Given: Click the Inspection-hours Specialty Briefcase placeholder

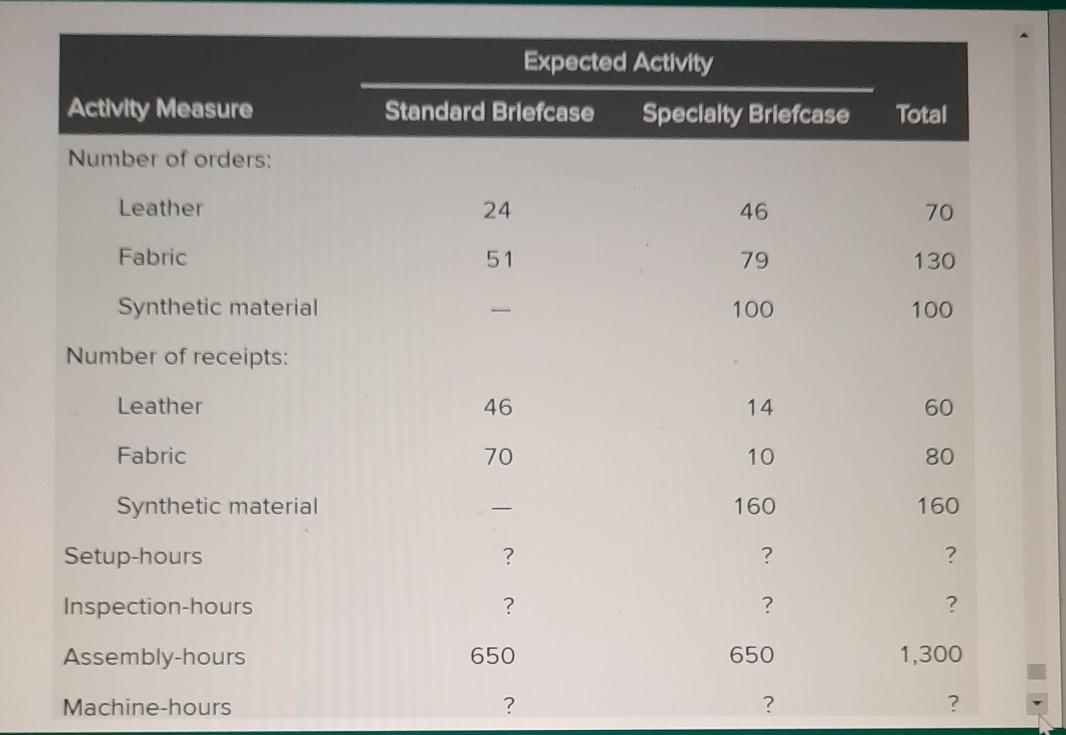Looking at the screenshot, I should coord(767,604).
